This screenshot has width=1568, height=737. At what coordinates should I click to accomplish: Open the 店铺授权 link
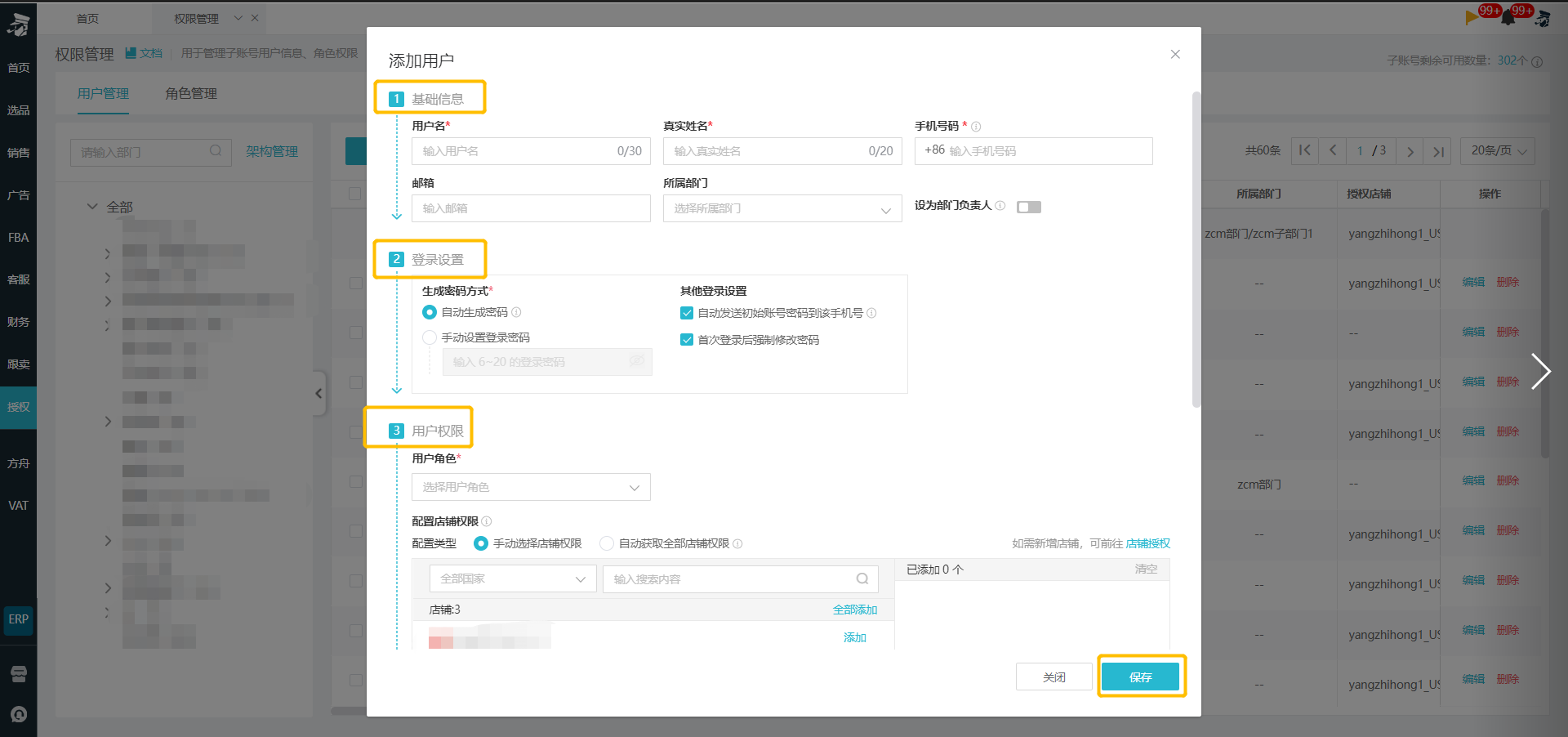(1147, 543)
